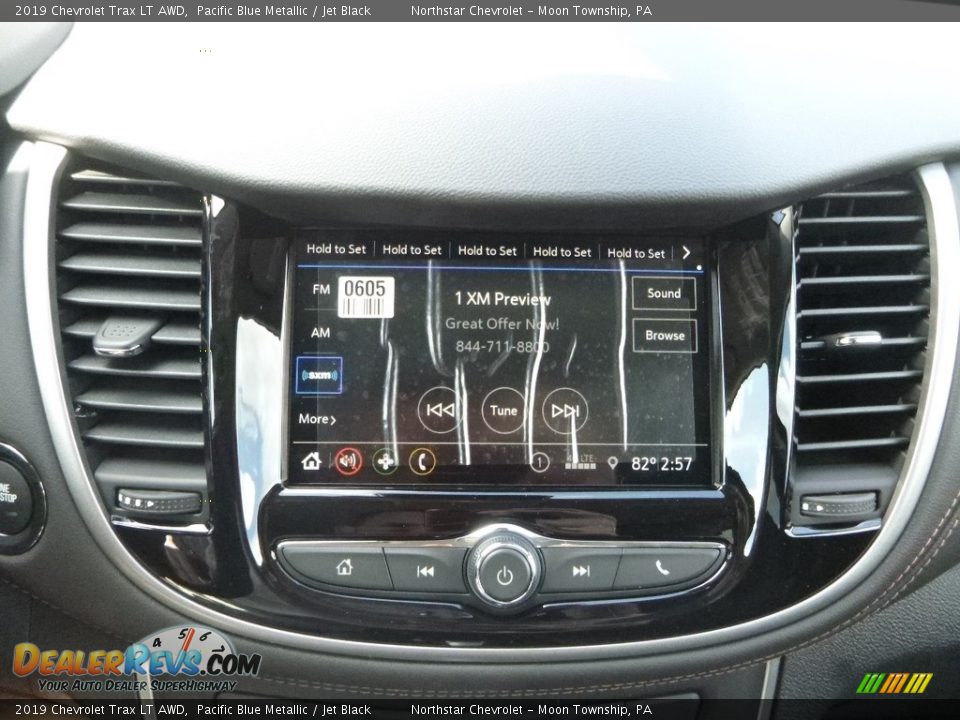The image size is (960, 720).
Task: Push the physical Home button below screen
Action: pyautogui.click(x=344, y=568)
